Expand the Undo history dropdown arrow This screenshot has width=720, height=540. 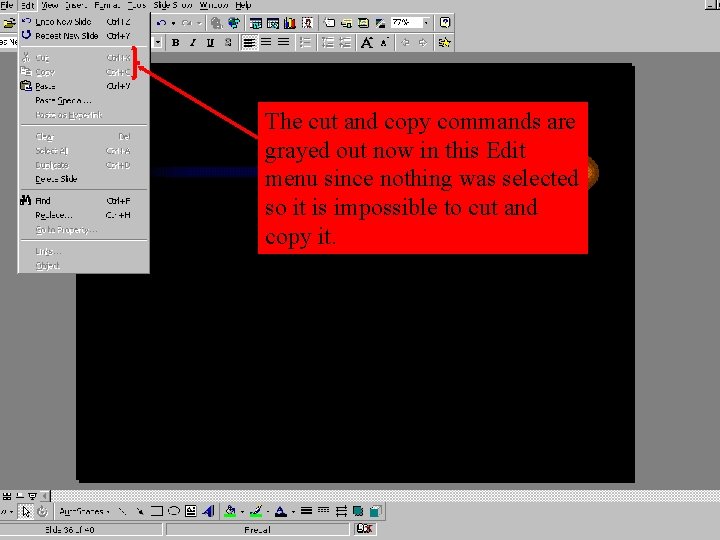173,23
